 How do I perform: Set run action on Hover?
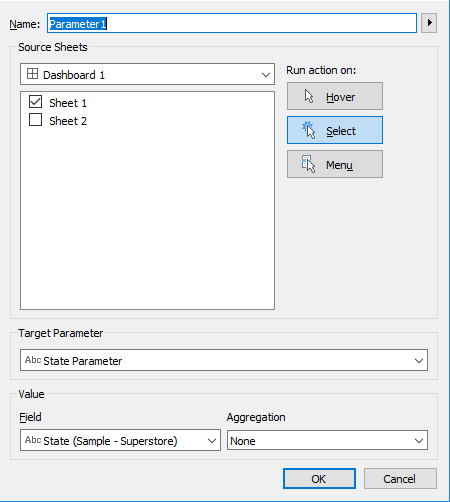pyautogui.click(x=335, y=96)
